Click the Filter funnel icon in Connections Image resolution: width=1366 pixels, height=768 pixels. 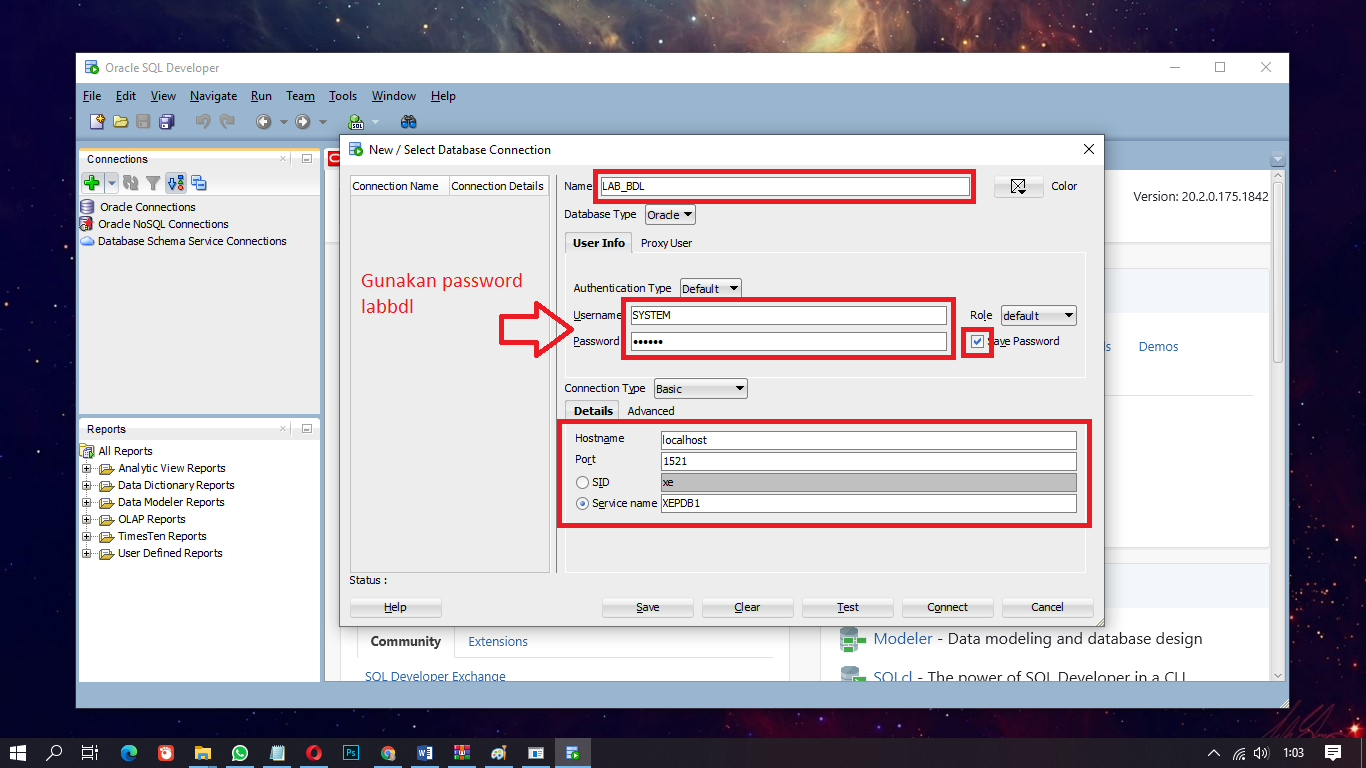[153, 183]
